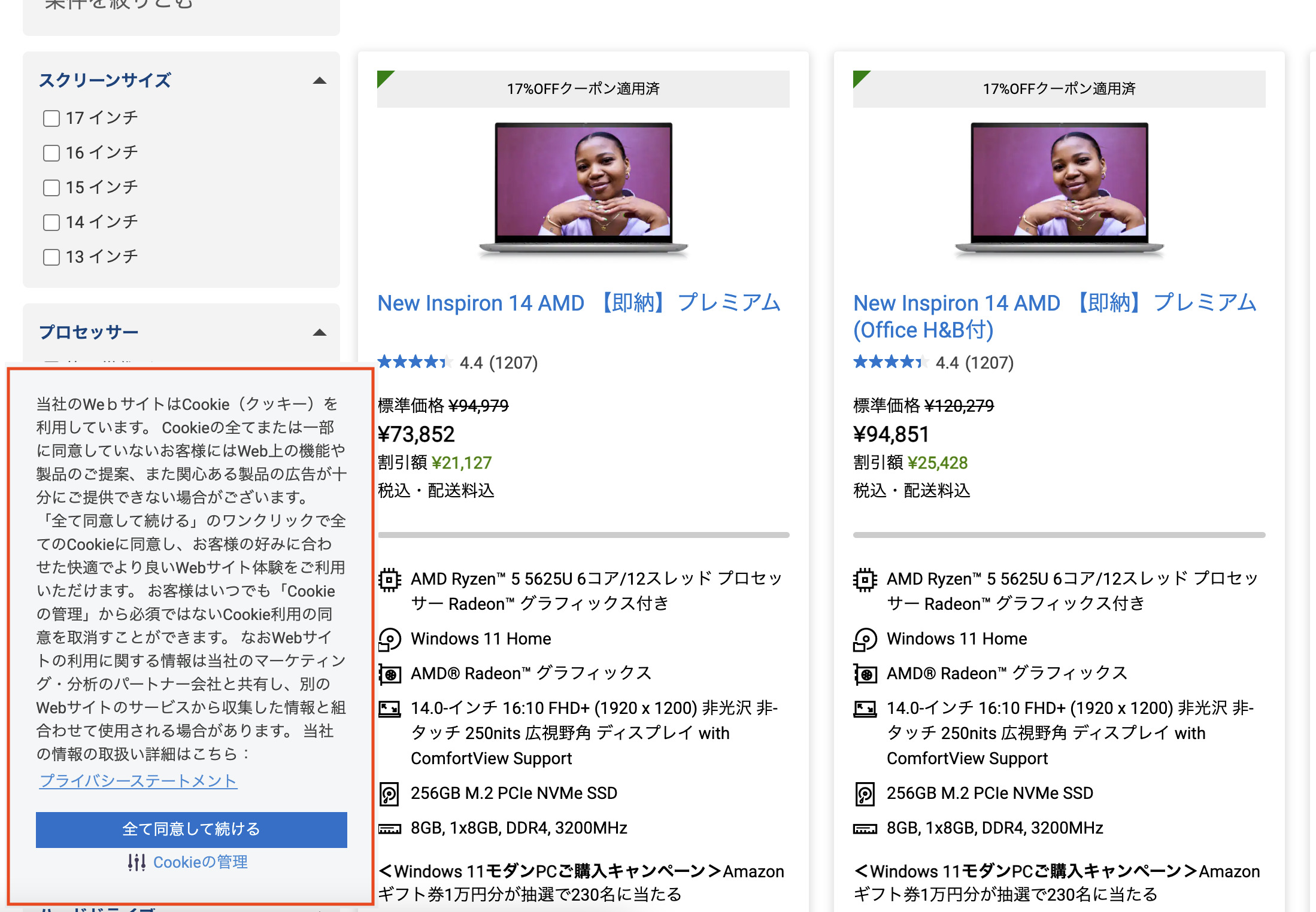This screenshot has height=912, width=1316.
Task: Click Radeon graphics card icon, first product
Action: [x=389, y=674]
